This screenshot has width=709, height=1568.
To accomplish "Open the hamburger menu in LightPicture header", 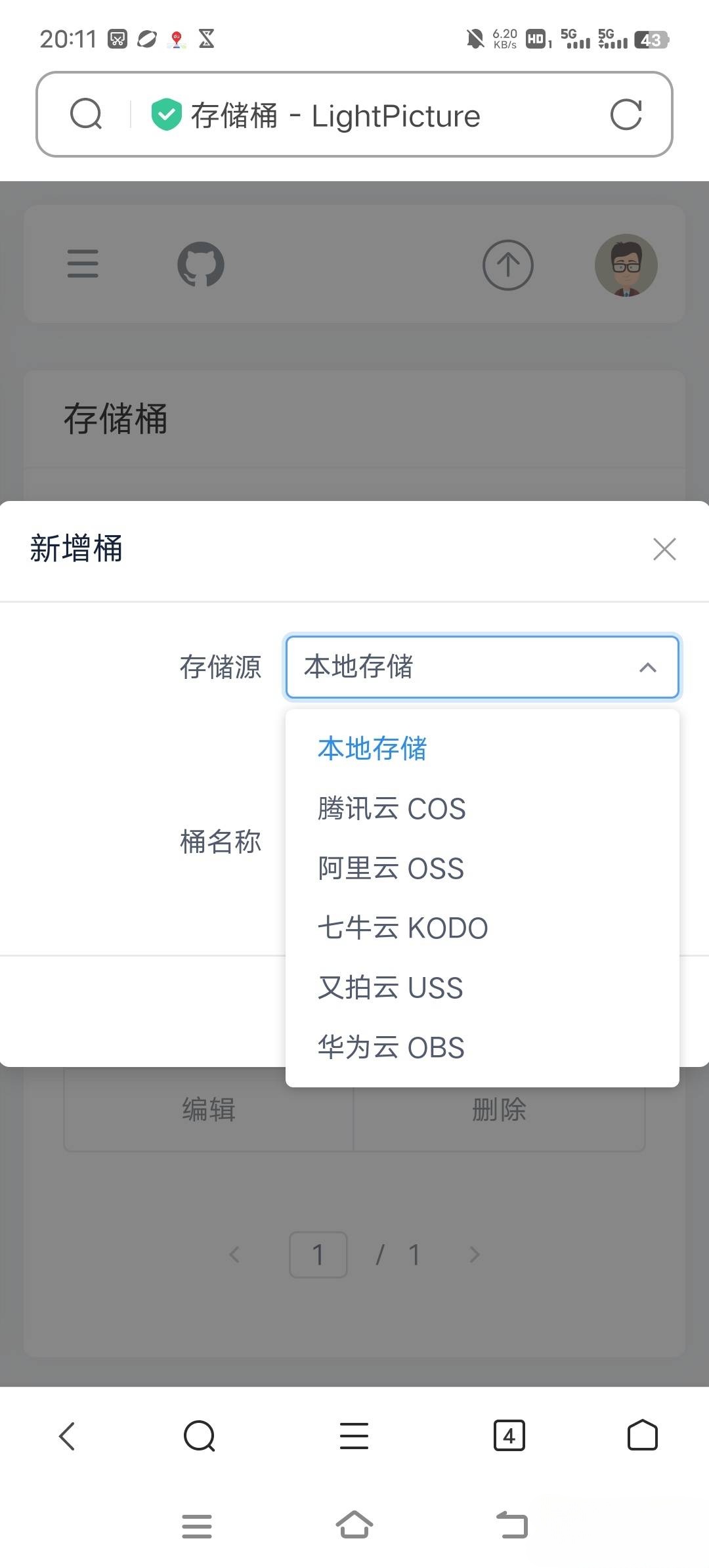I will point(83,264).
